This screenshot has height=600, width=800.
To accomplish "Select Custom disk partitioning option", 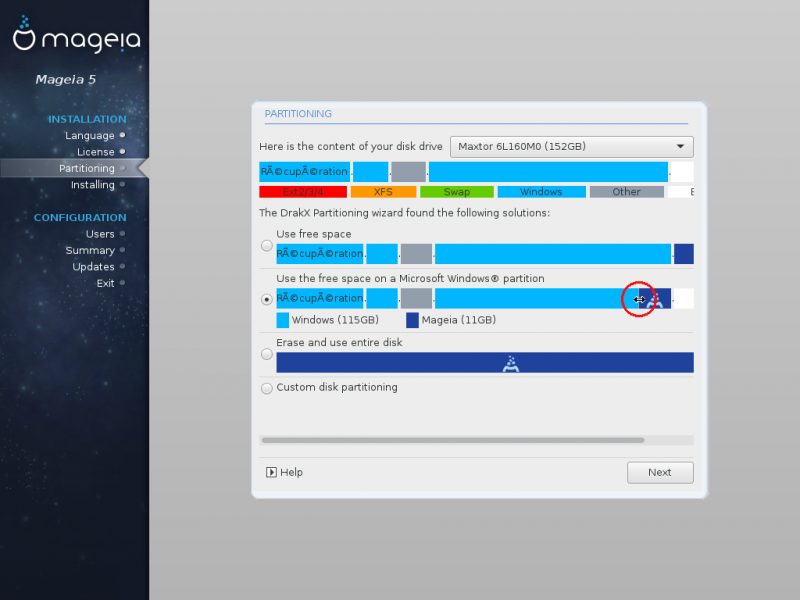I will click(x=266, y=388).
